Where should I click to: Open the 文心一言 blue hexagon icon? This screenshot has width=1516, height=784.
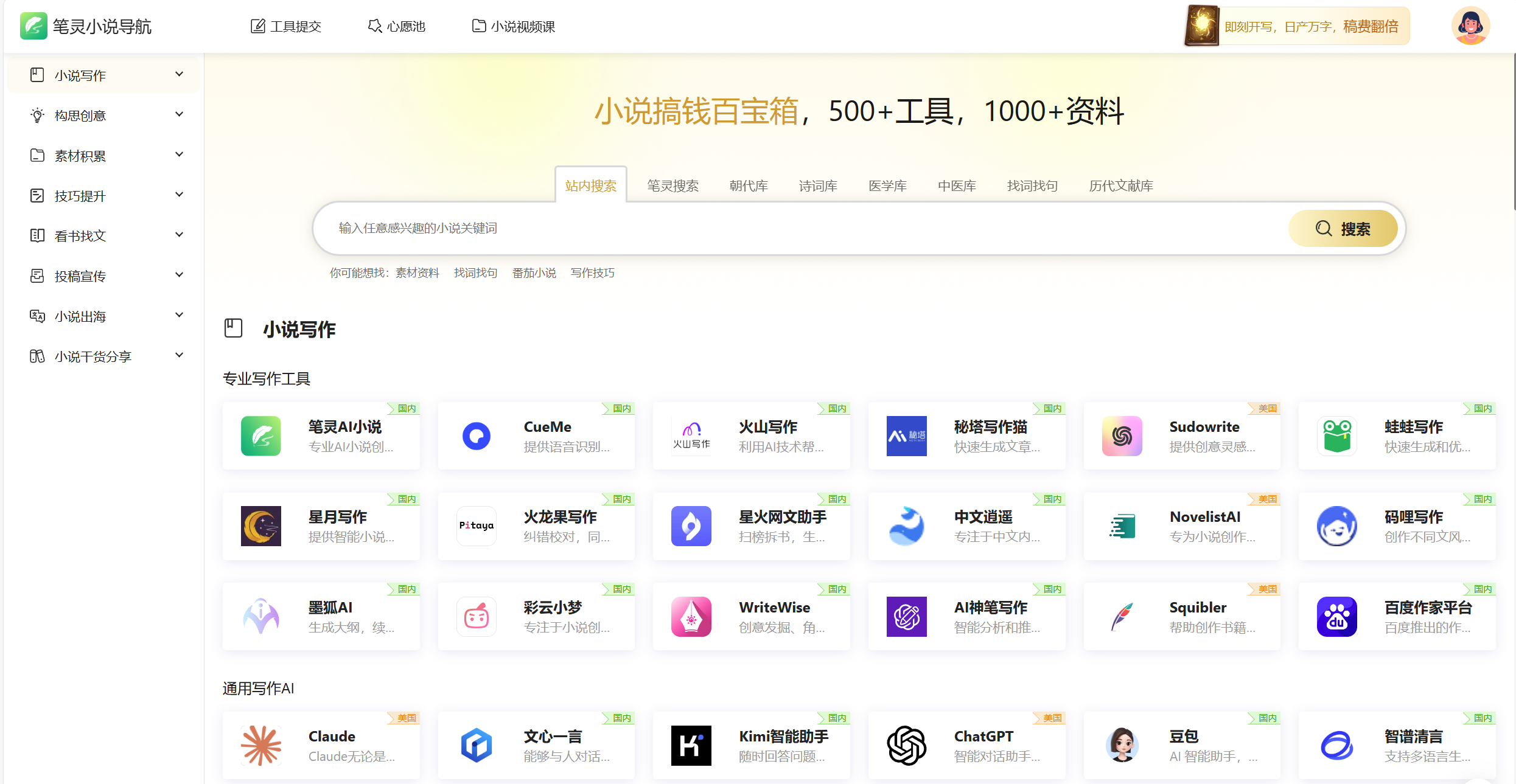click(476, 745)
